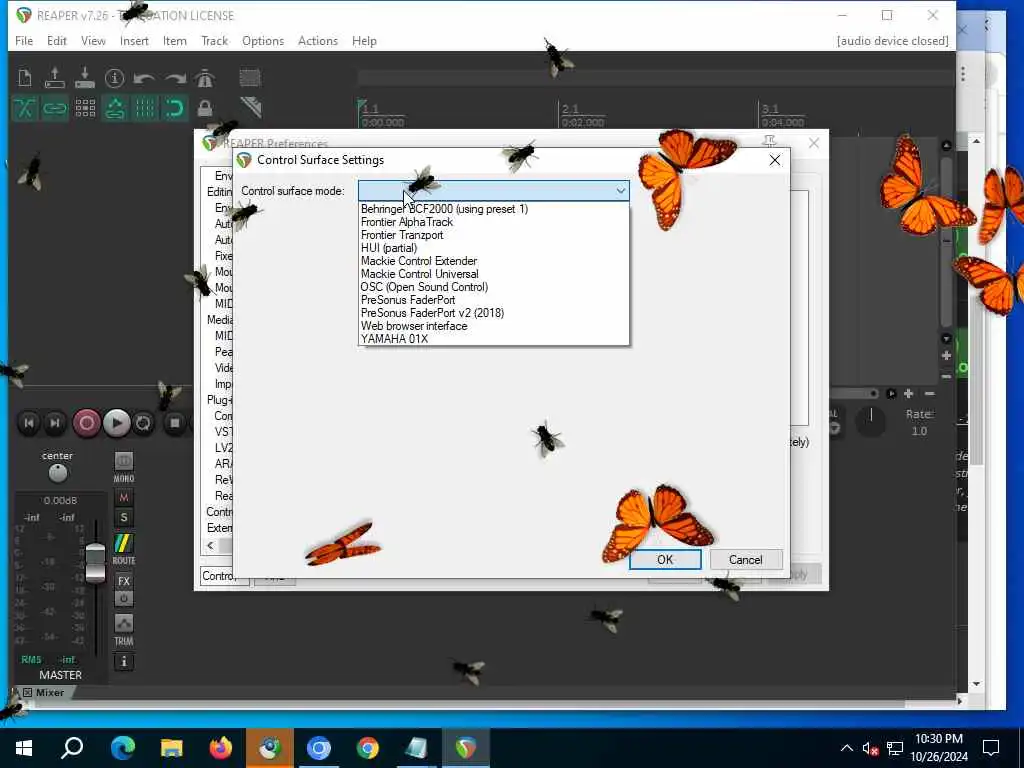
Task: Close the Control Surface Settings dialog
Action: click(775, 160)
